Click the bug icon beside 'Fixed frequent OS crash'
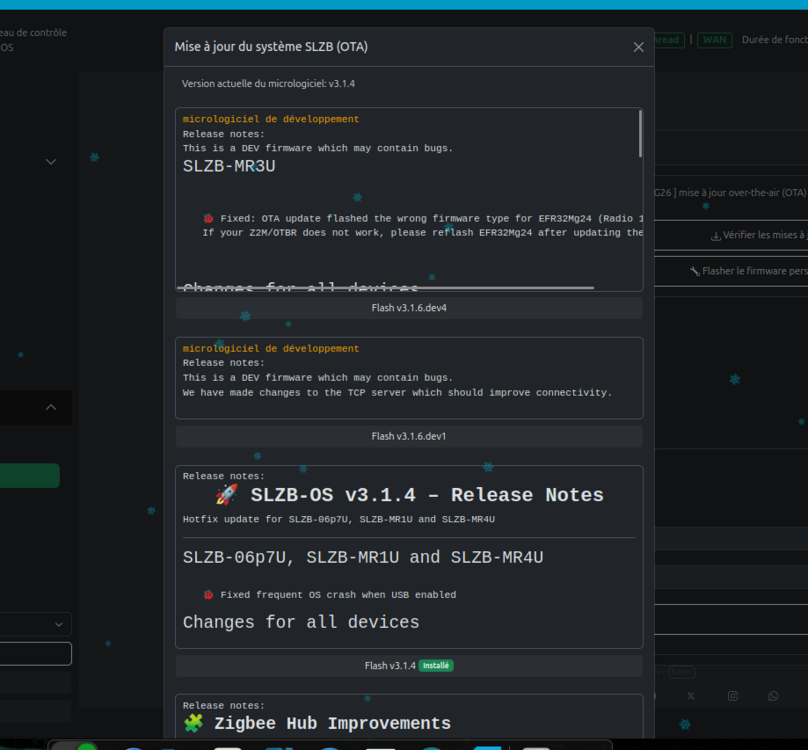 208,594
